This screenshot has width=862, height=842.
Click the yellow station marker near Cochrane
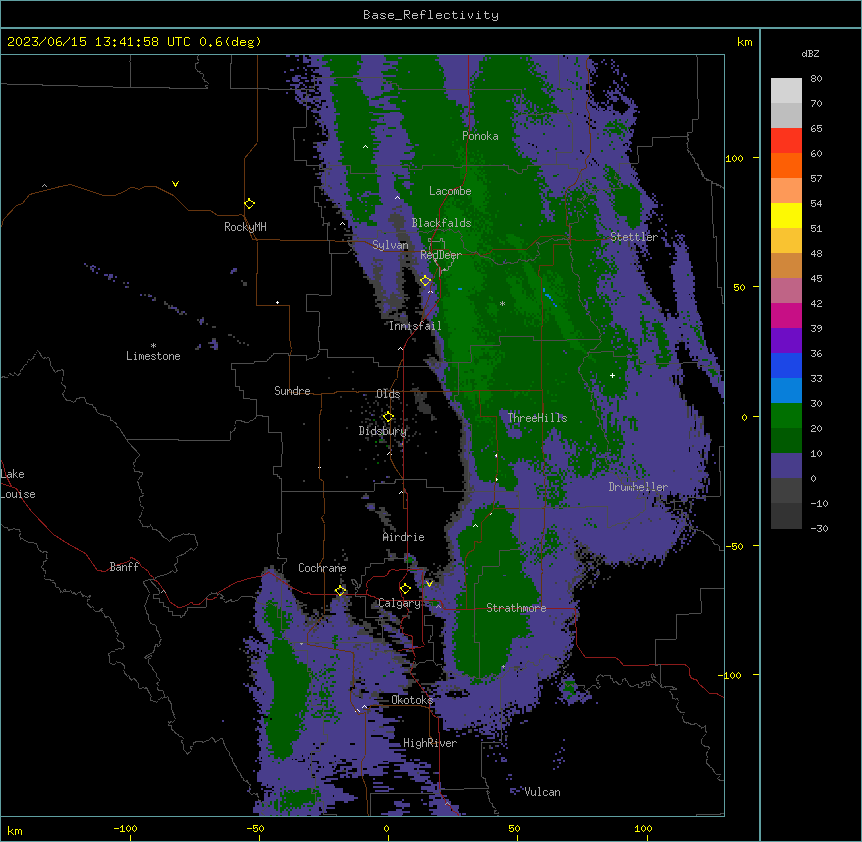(x=340, y=591)
